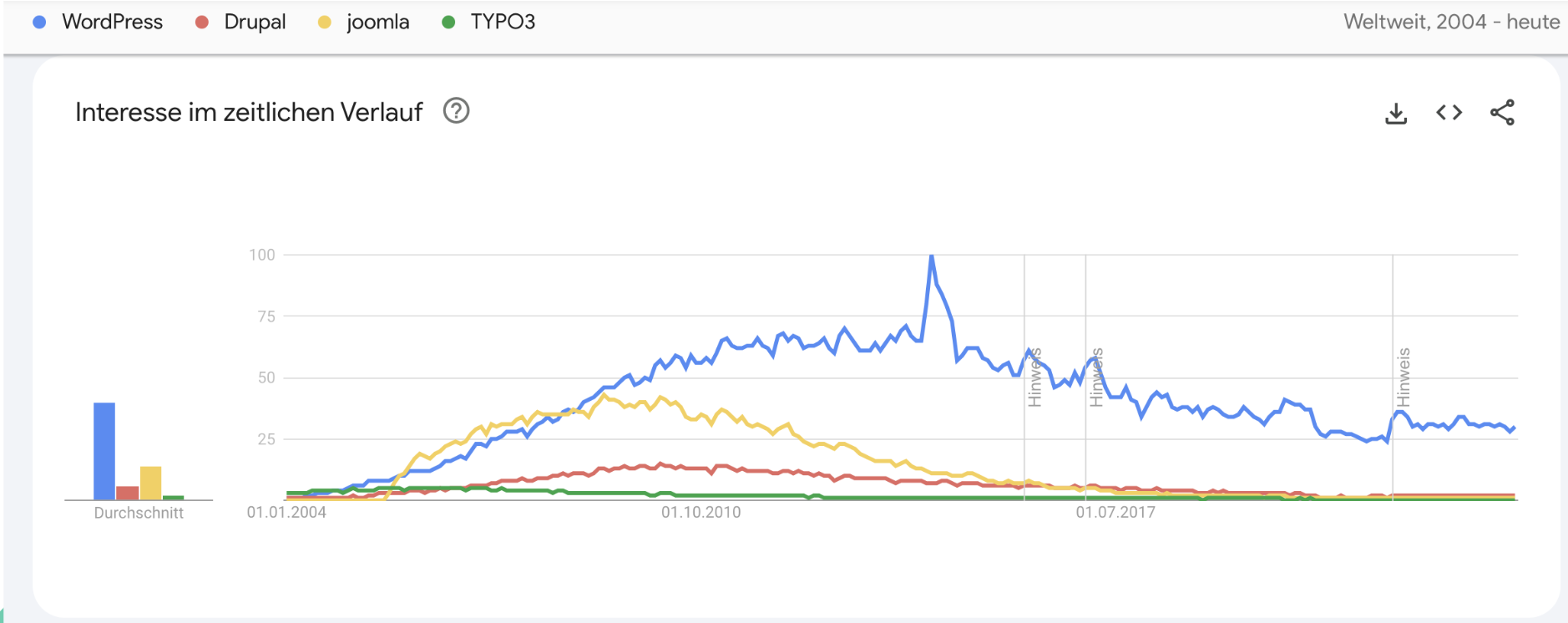The width and height of the screenshot is (1568, 623).
Task: Select the Drupal search term
Action: click(x=255, y=23)
